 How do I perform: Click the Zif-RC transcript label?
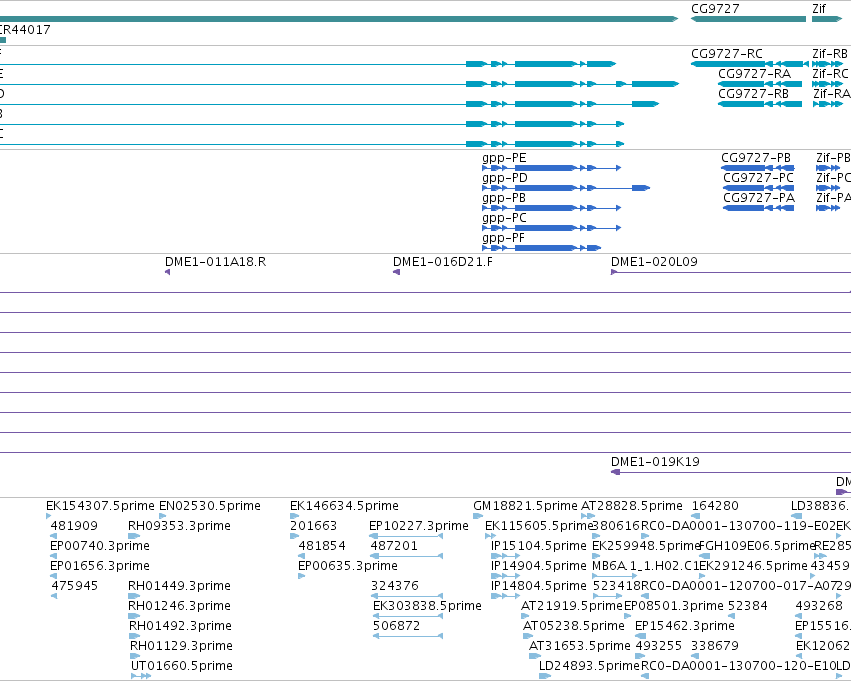[830, 74]
